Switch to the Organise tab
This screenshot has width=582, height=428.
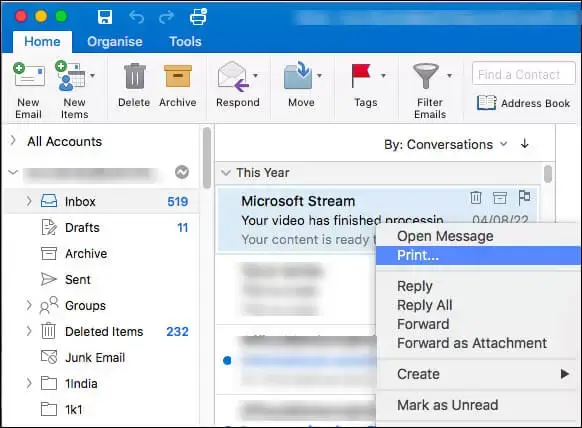coord(115,41)
